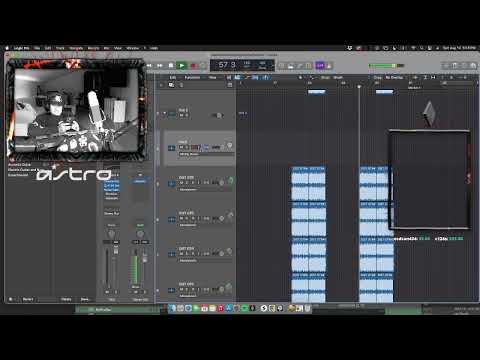
Task: Click the Stop button in the transport
Action: pos(171,66)
